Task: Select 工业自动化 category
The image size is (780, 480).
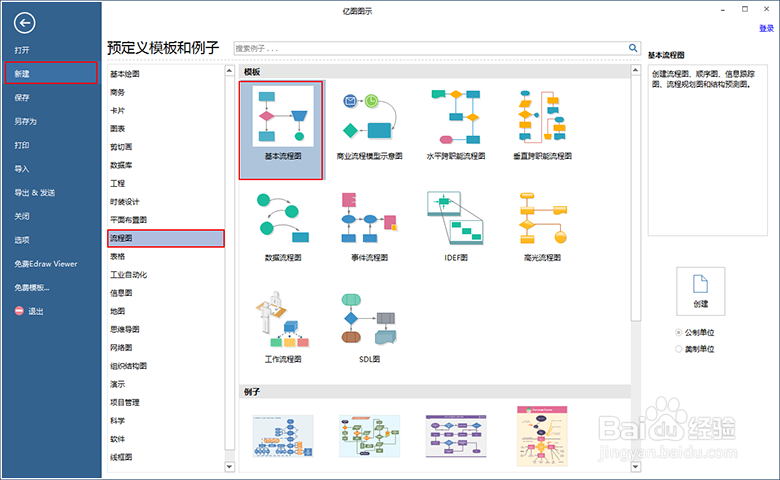Action: (128, 275)
